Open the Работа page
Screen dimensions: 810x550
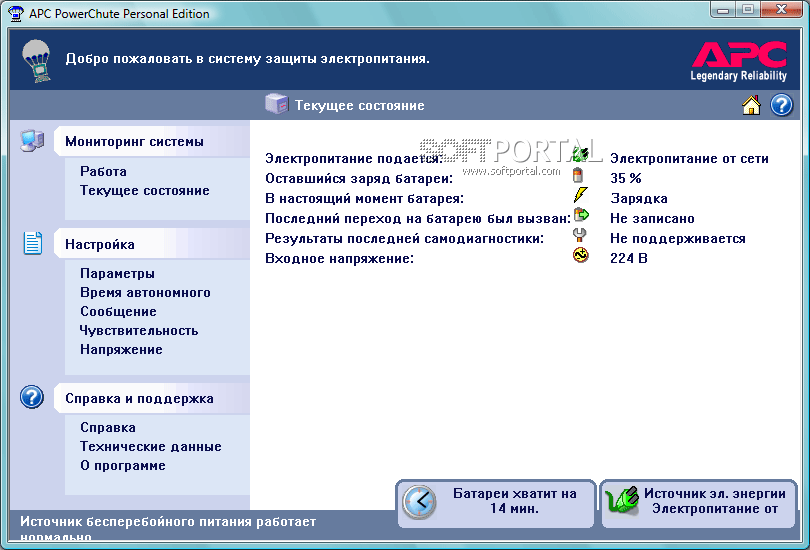click(x=103, y=171)
